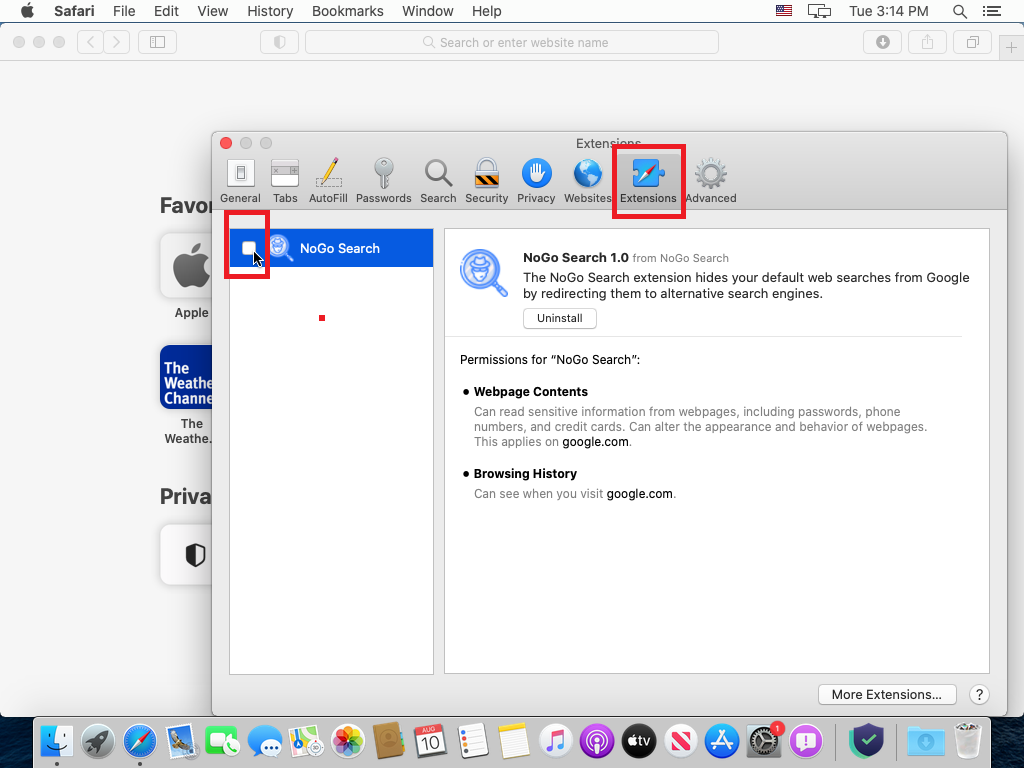Click the Tue 3:14 PM clock
This screenshot has width=1024, height=768.
click(x=888, y=11)
